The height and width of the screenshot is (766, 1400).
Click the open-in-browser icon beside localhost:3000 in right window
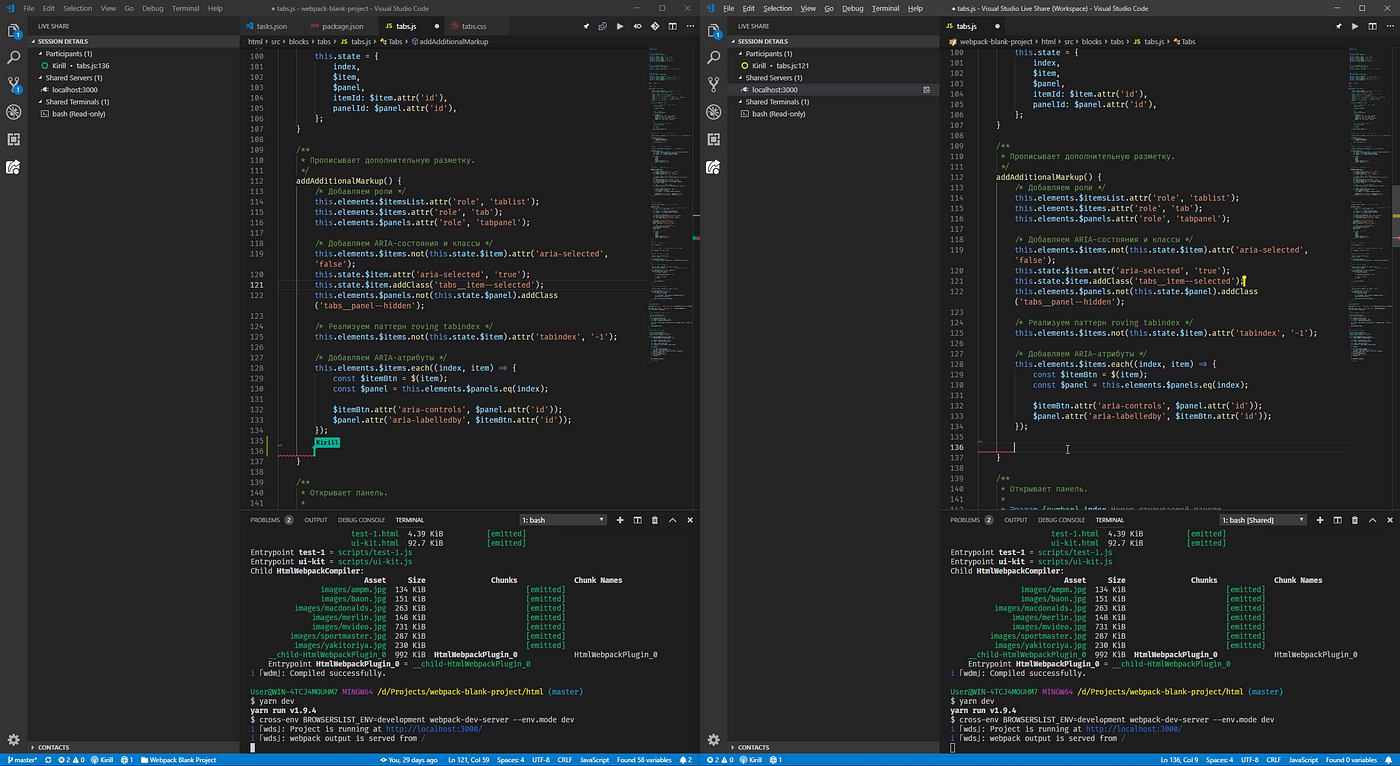click(x=926, y=90)
